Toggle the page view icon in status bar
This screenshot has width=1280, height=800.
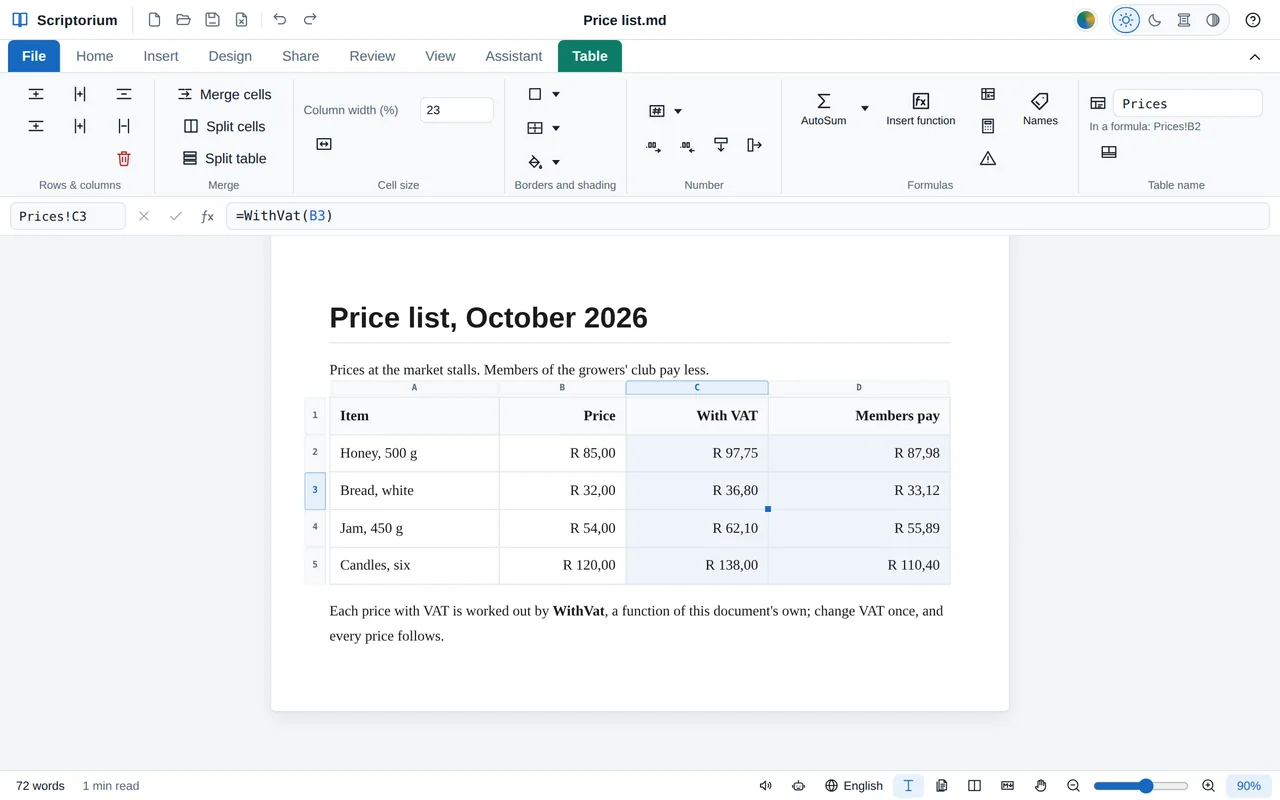(x=941, y=786)
